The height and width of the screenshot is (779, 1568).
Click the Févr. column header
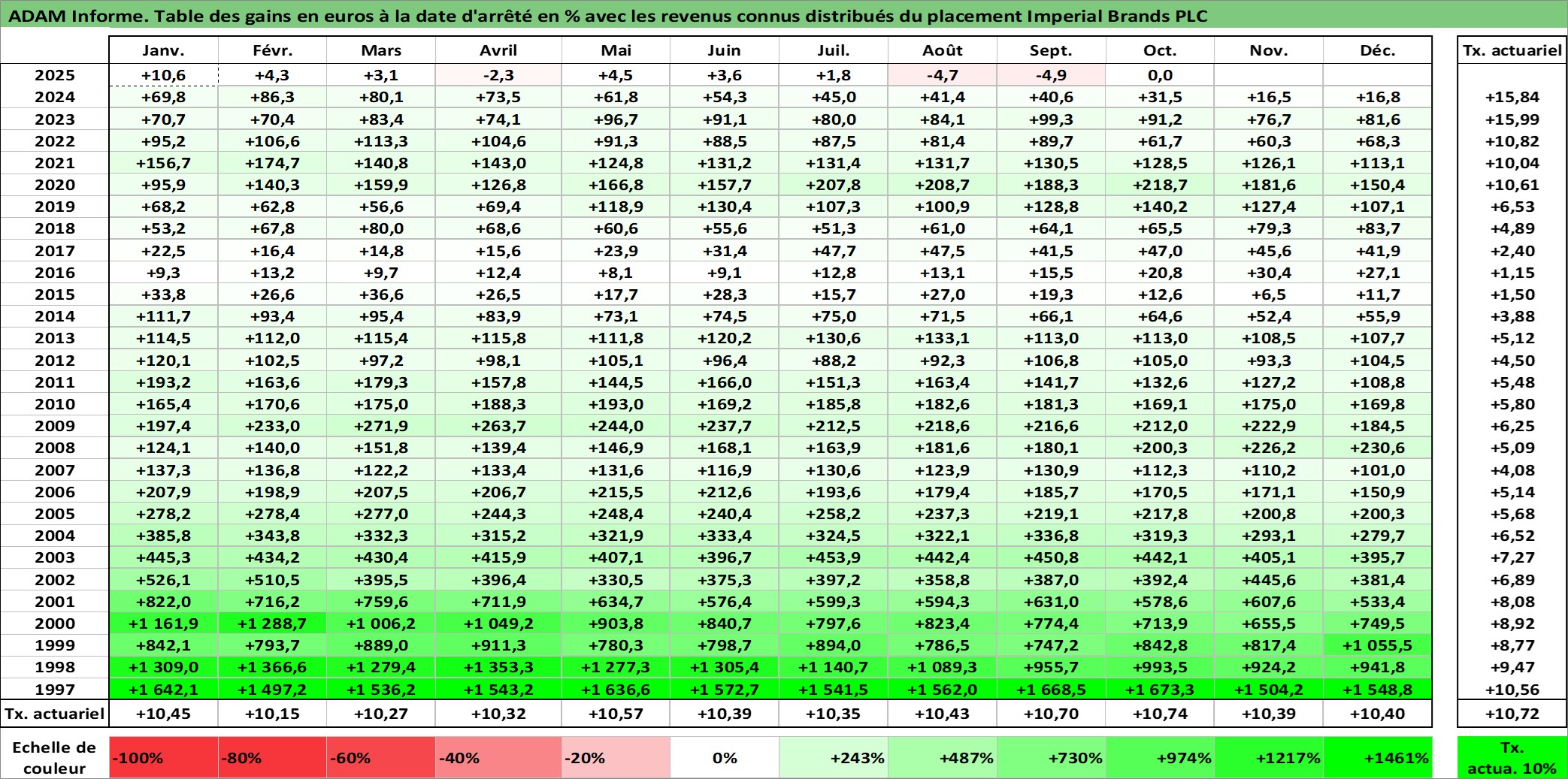tap(272, 50)
